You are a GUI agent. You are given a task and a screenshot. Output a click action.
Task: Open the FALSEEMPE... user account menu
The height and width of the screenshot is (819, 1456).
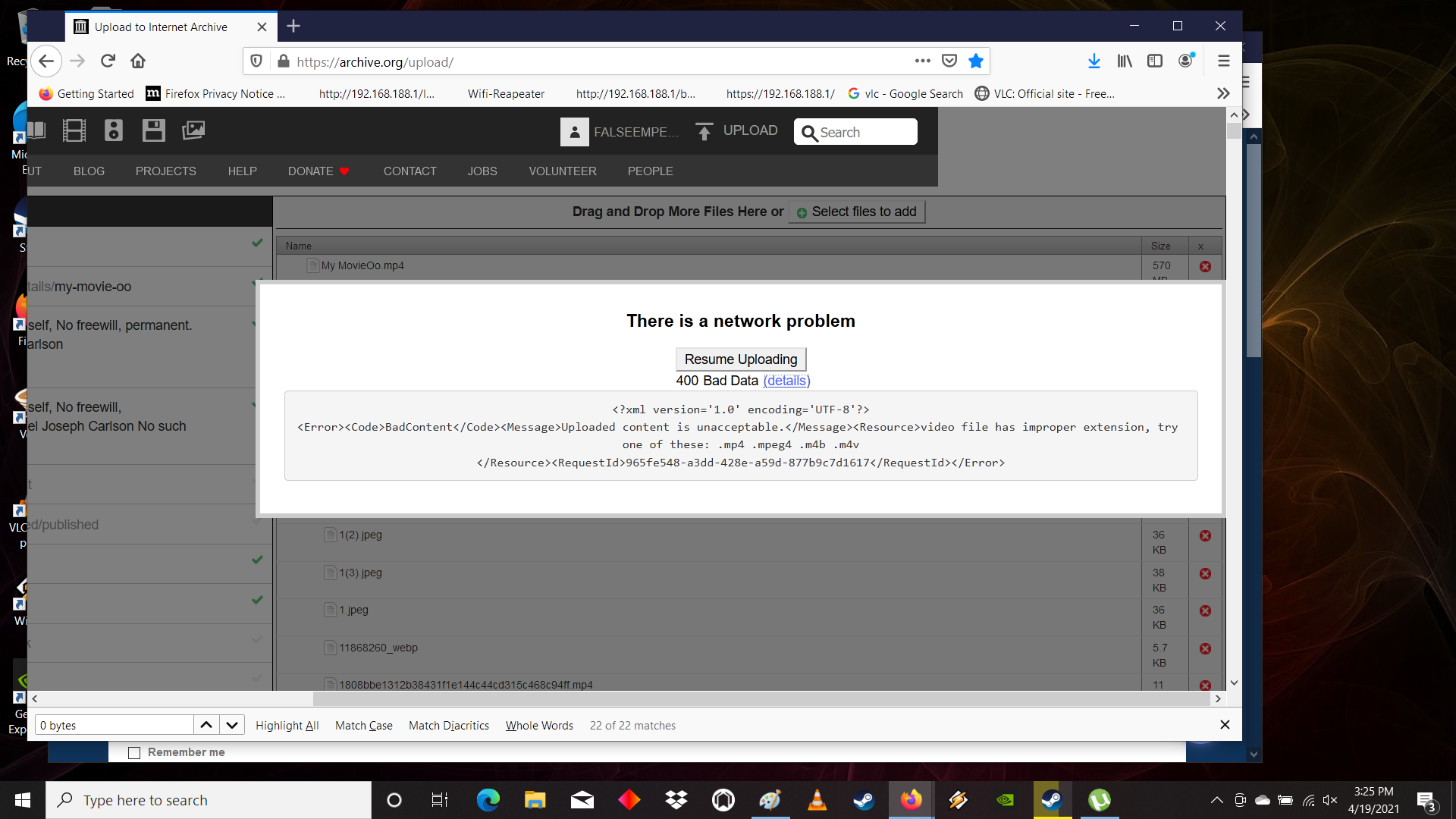(x=620, y=132)
